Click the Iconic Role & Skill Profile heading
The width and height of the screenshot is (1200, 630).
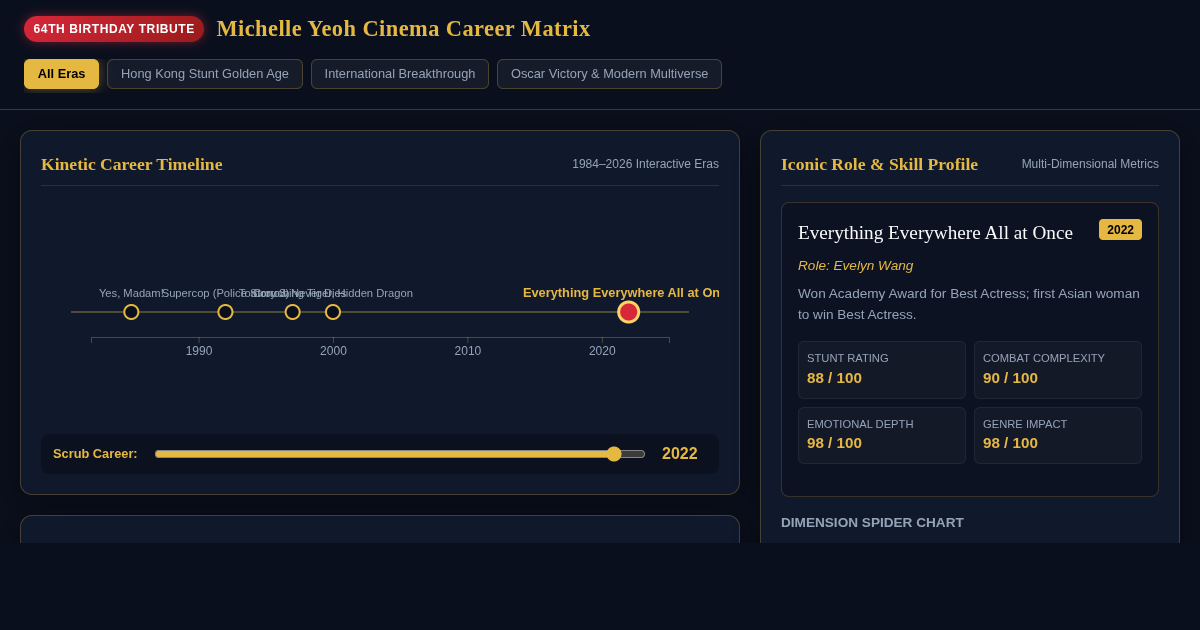coord(879,164)
